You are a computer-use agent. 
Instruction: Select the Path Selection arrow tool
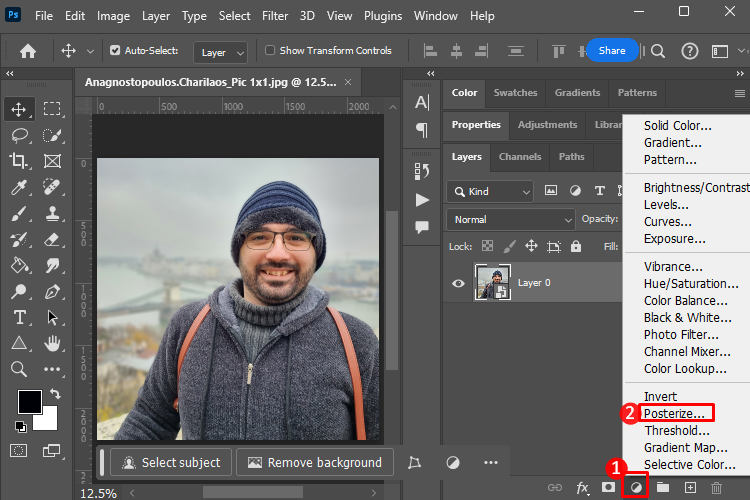[52, 317]
